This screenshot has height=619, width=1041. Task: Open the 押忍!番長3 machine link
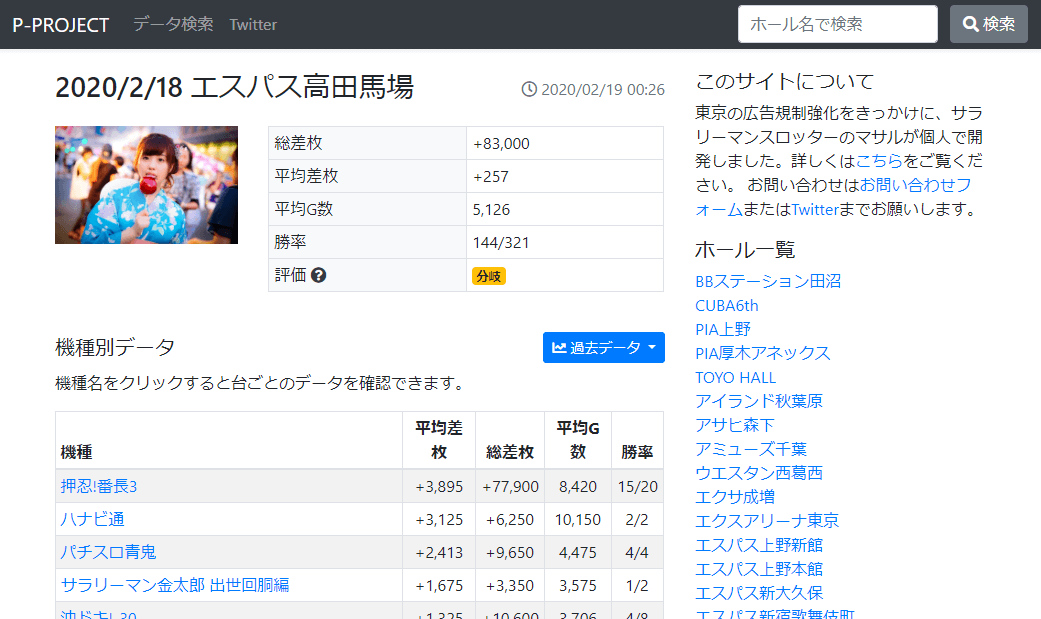(x=99, y=486)
